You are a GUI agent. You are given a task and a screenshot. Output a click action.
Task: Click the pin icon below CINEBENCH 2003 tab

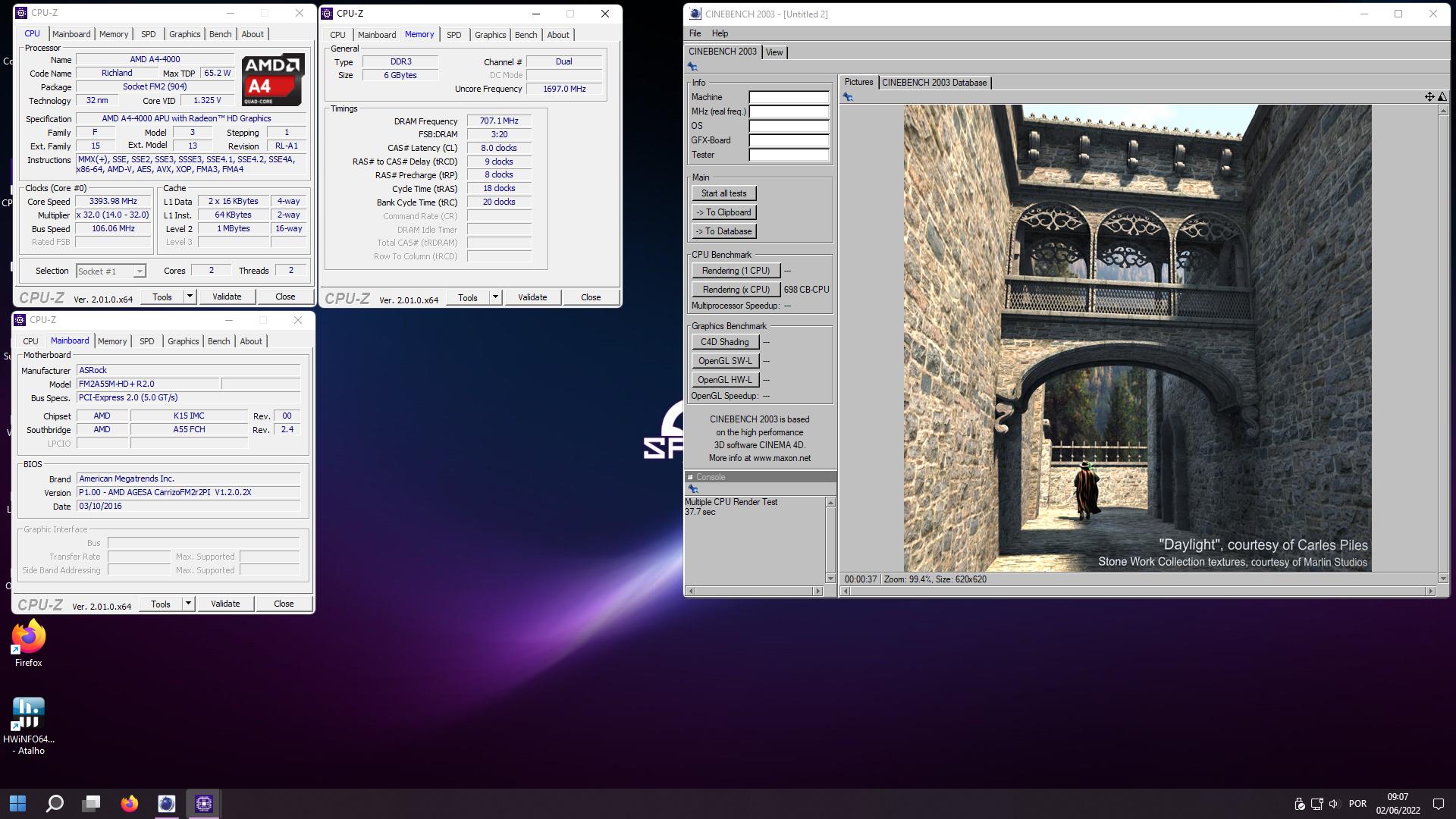(x=692, y=67)
